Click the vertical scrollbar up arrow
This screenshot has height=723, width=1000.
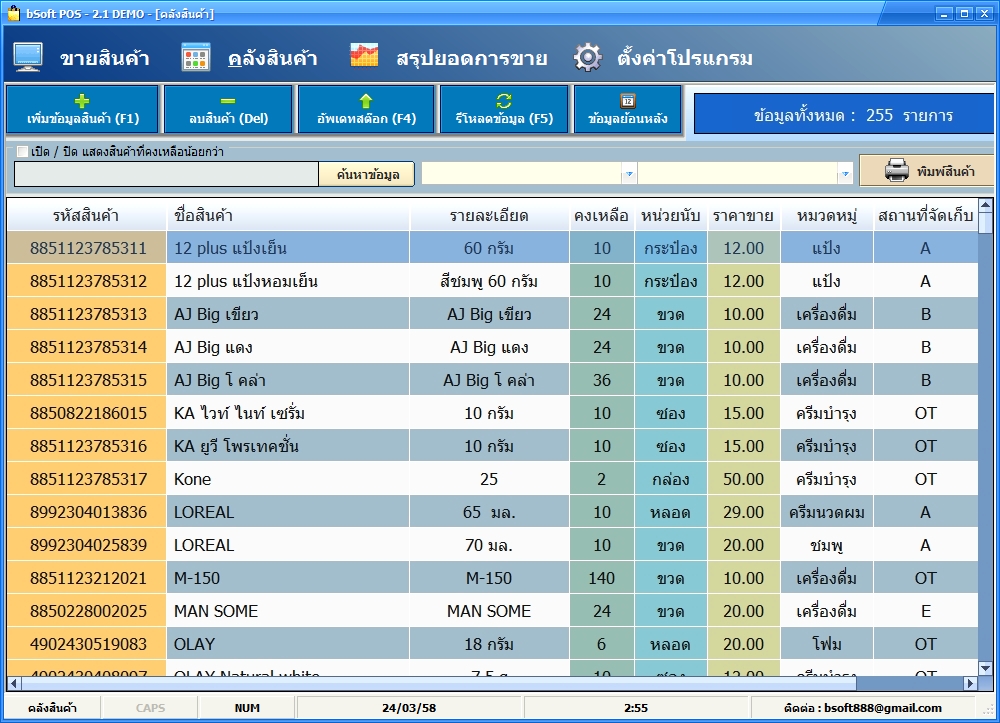[986, 206]
